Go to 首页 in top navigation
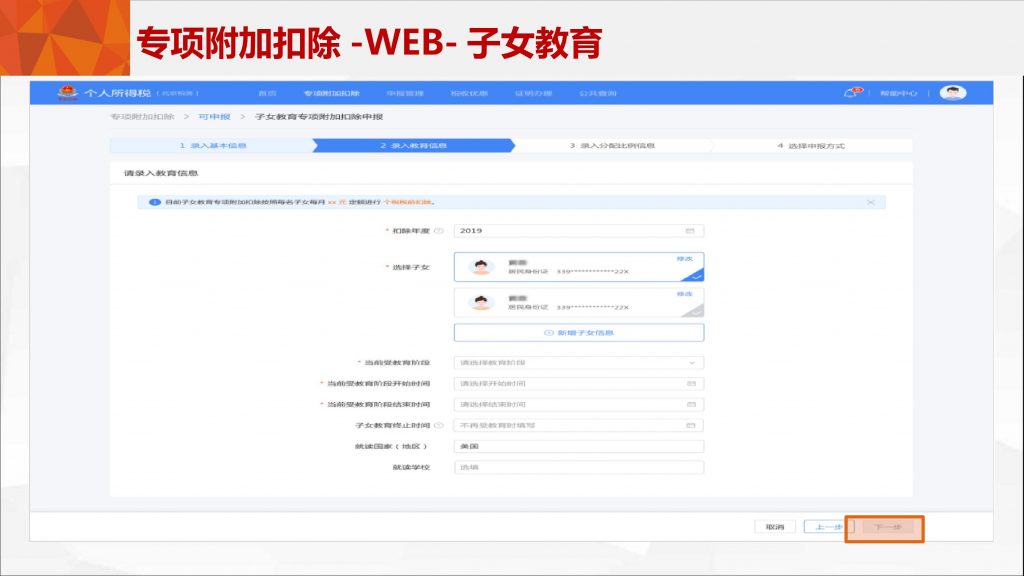Screen dimensions: 1024x576 pyautogui.click(x=267, y=93)
